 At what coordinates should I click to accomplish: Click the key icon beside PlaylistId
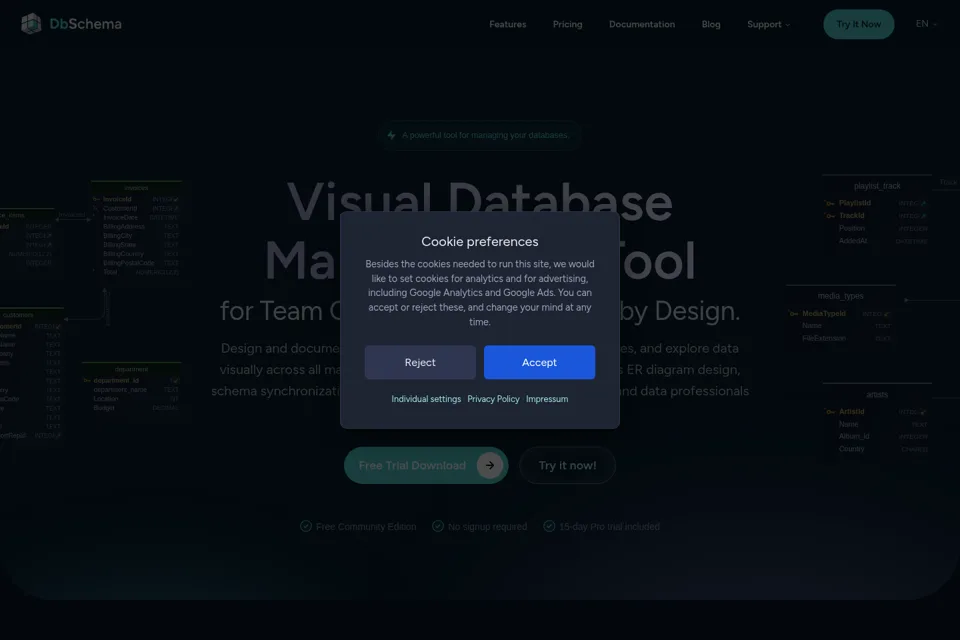click(x=830, y=203)
